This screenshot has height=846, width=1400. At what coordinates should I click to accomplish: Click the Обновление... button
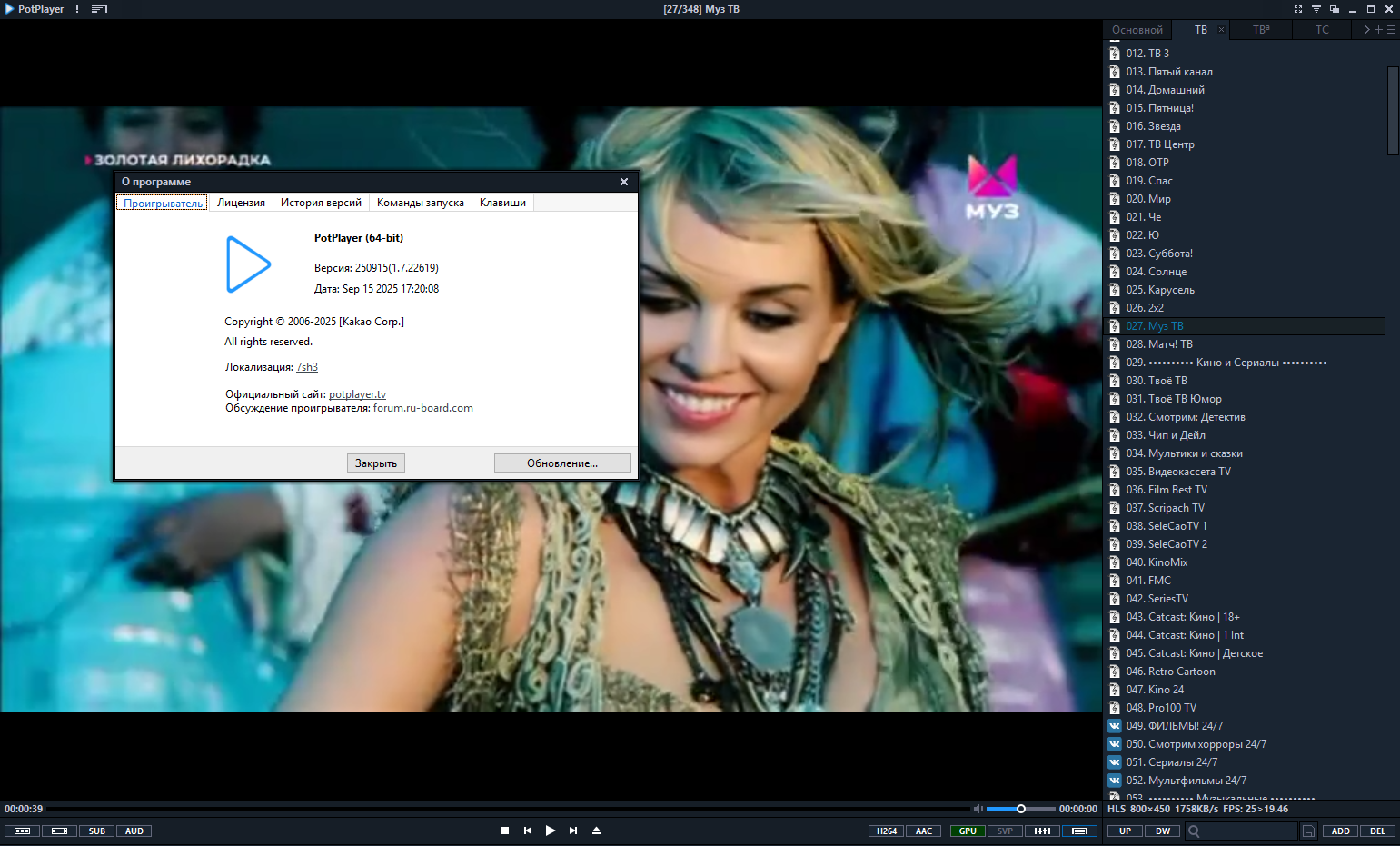point(562,463)
